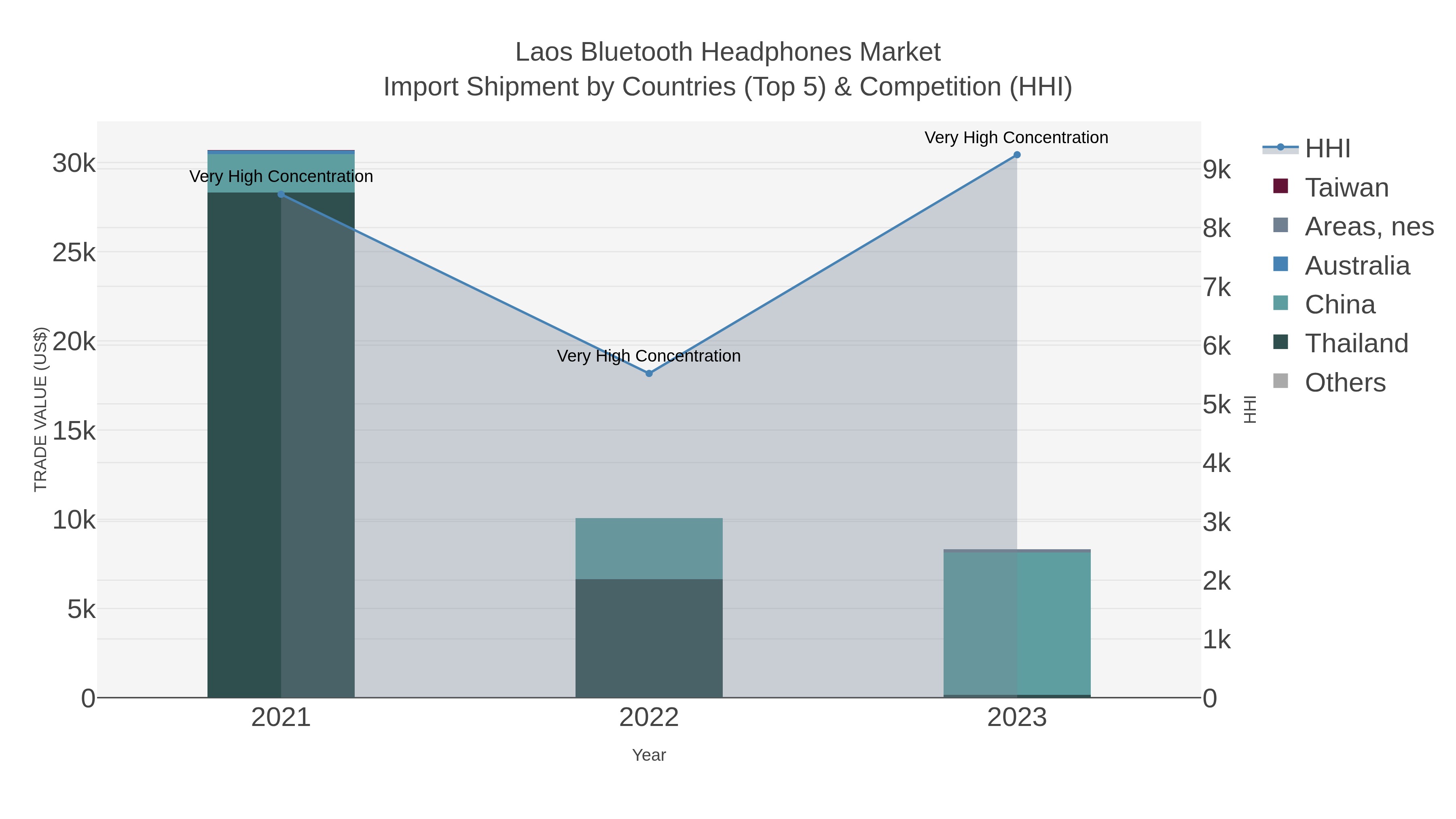Click the Others gray legend swatch
Screen dimensions: 1456x819
coord(1280,381)
